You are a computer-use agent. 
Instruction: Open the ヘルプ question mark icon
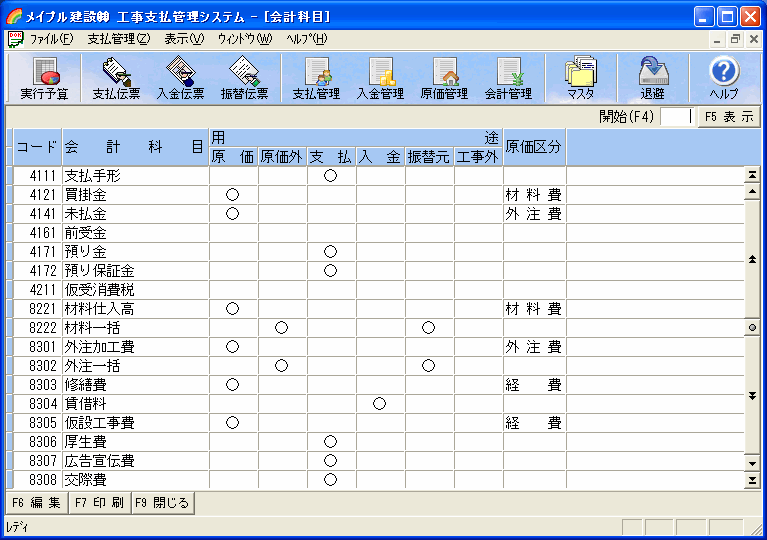(723, 78)
